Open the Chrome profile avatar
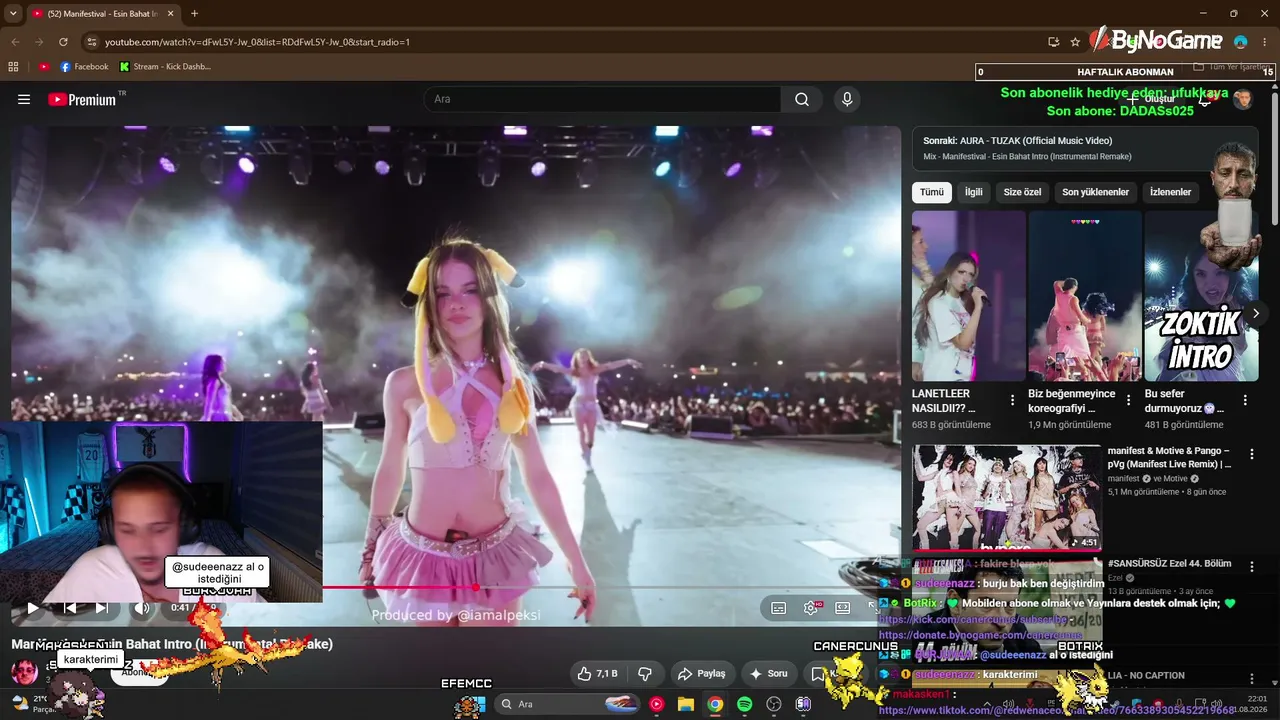 click(x=1241, y=42)
